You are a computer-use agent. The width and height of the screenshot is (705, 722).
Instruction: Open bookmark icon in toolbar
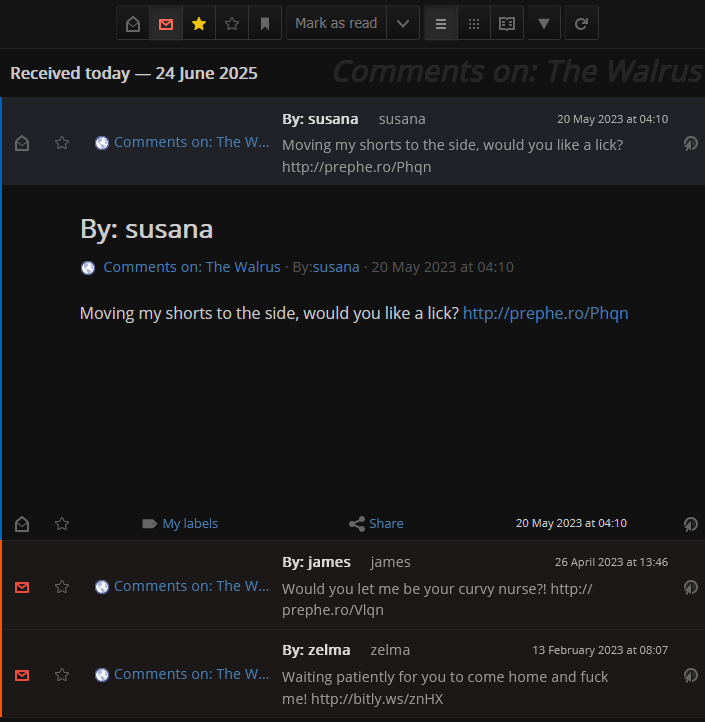pyautogui.click(x=265, y=23)
